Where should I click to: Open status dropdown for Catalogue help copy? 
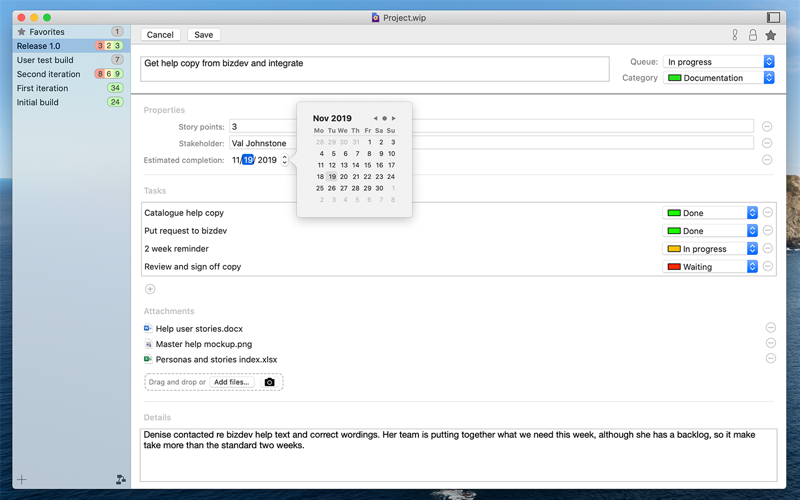coord(710,213)
